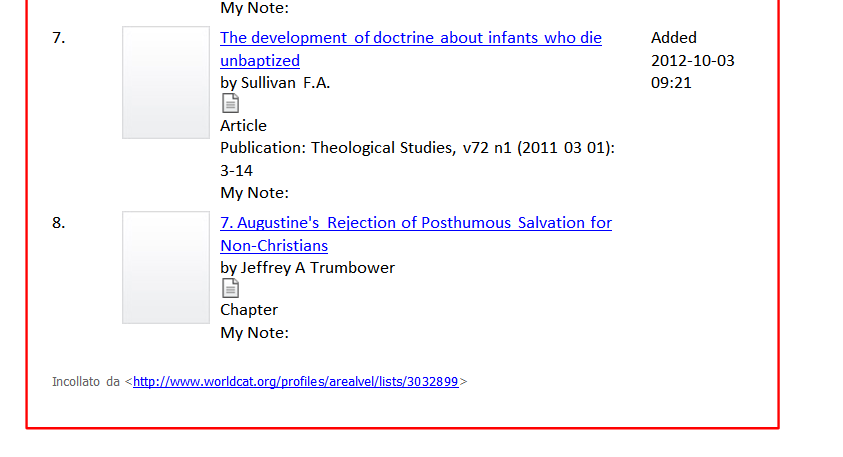Screen dimensions: 843x457
Task: Click the 'Article' type label
Action: [243, 126]
